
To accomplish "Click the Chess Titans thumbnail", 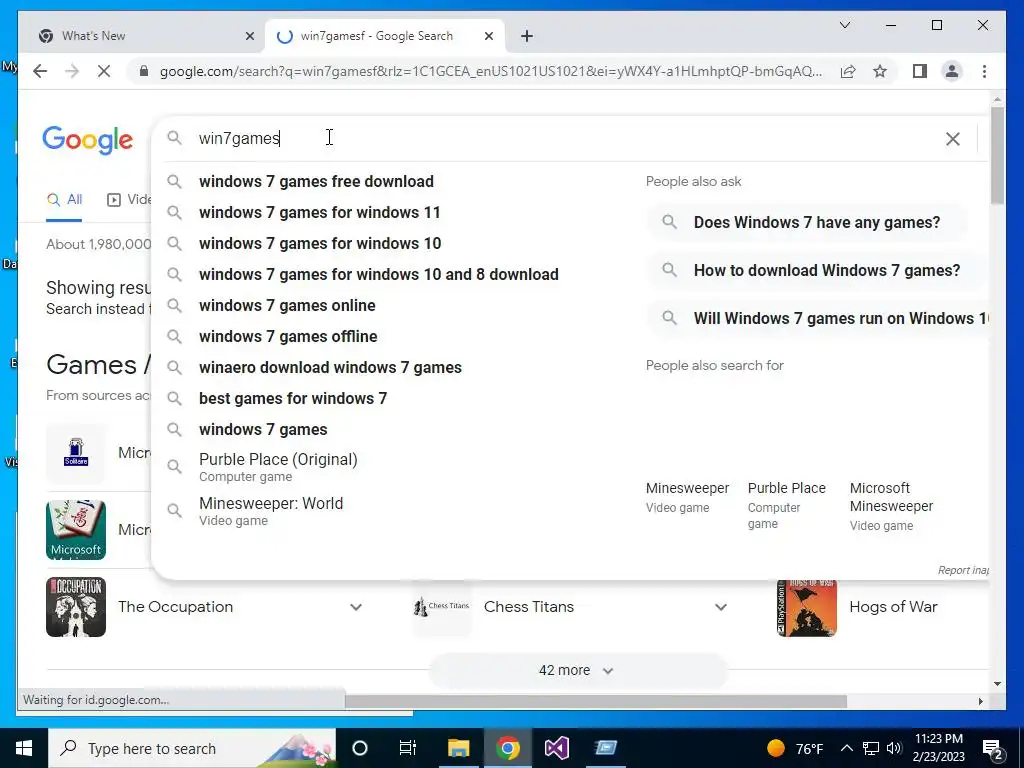I will pos(442,607).
